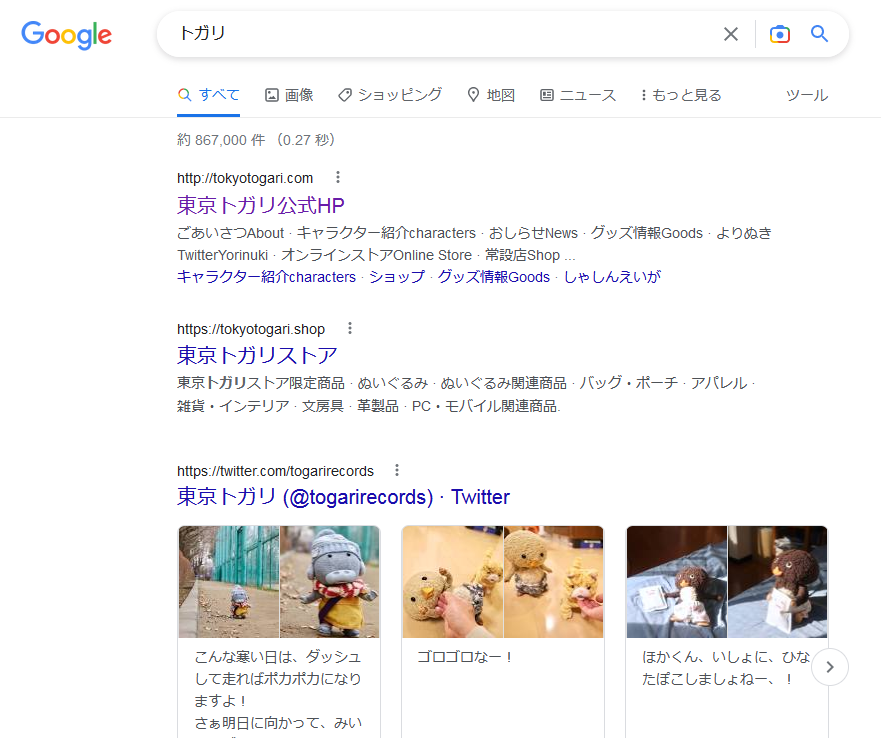Expand the もっと見る menu
This screenshot has width=881, height=738.
point(681,95)
